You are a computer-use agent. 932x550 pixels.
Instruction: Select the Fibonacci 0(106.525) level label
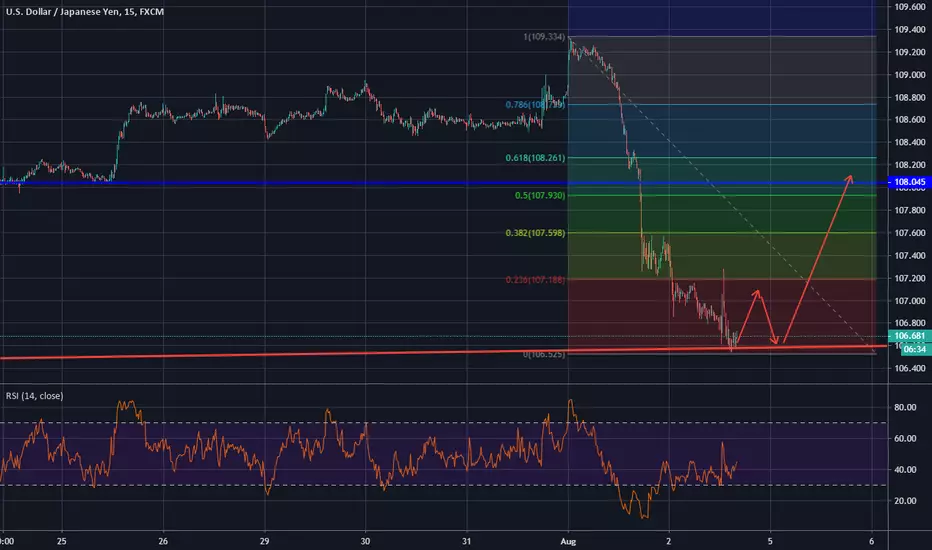click(x=544, y=354)
